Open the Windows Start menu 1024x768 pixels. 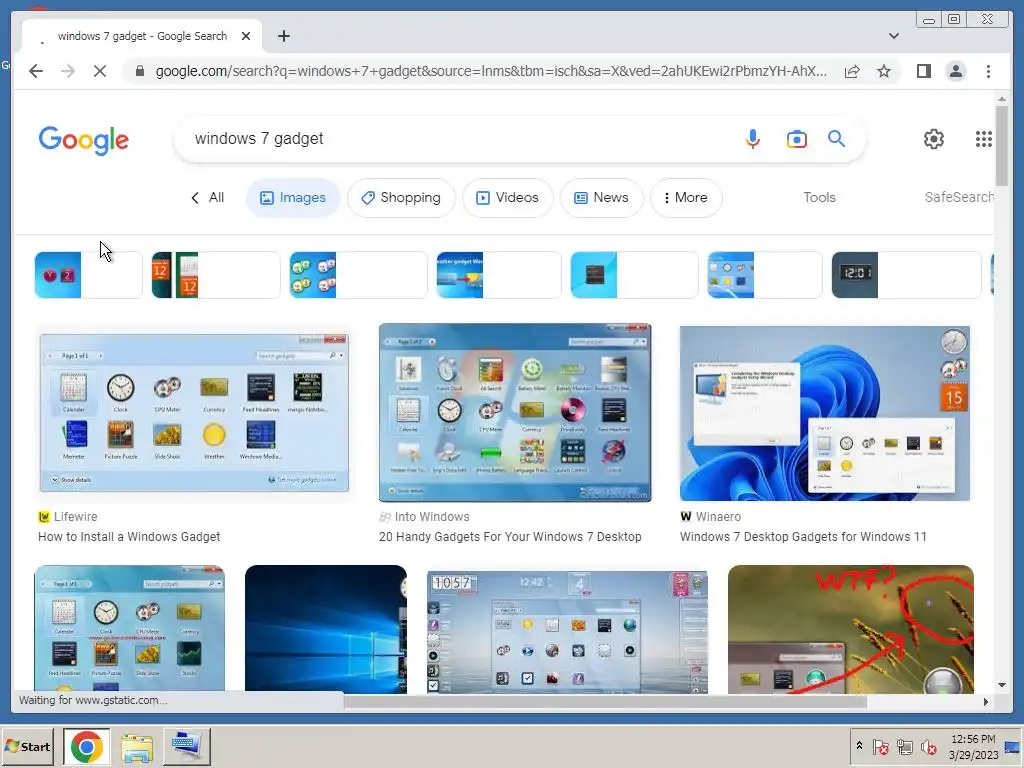click(27, 746)
